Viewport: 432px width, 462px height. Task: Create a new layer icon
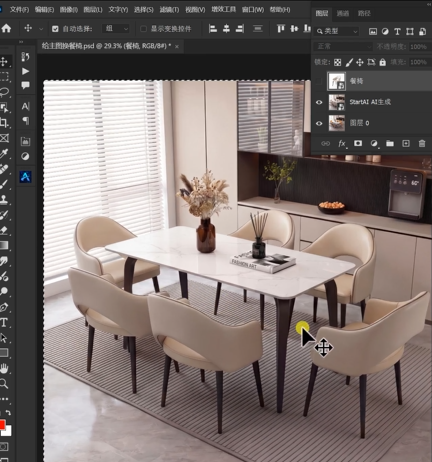406,143
